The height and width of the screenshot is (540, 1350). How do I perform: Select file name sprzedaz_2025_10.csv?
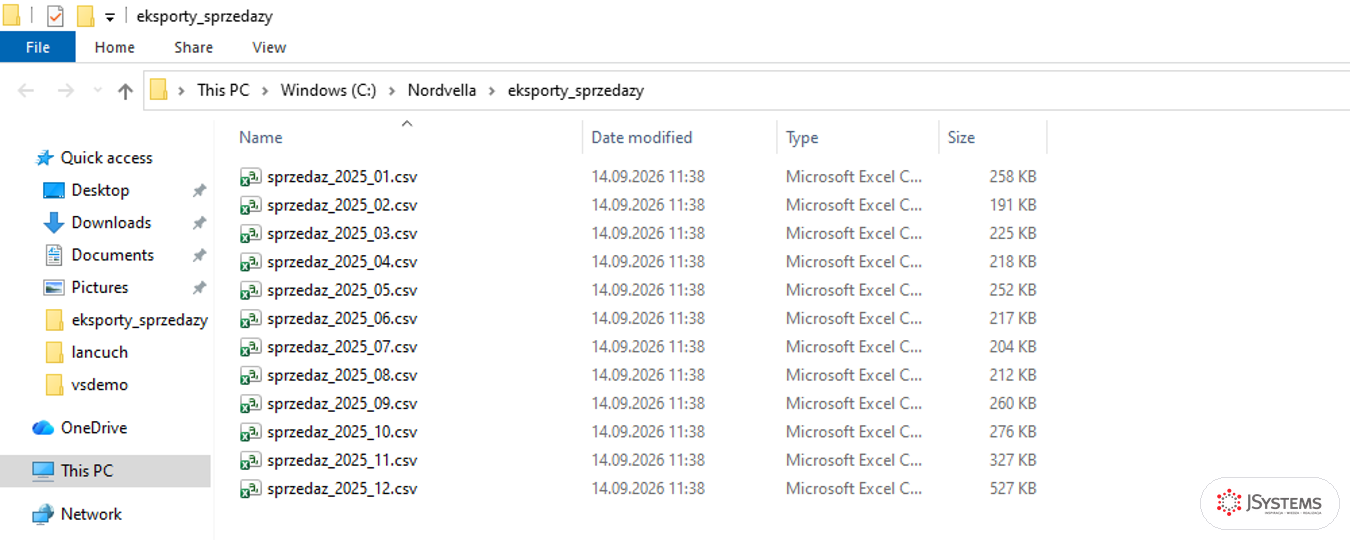pos(342,432)
